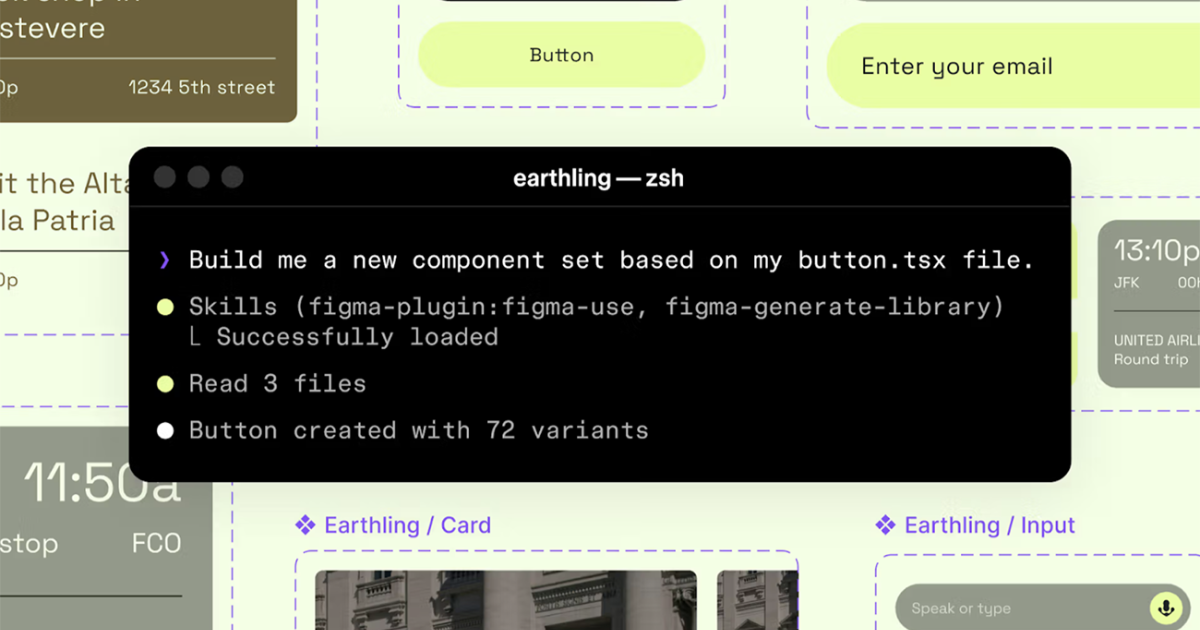Click the component icon beside Earthling / Input
This screenshot has width=1200, height=630.
pyautogui.click(x=885, y=525)
